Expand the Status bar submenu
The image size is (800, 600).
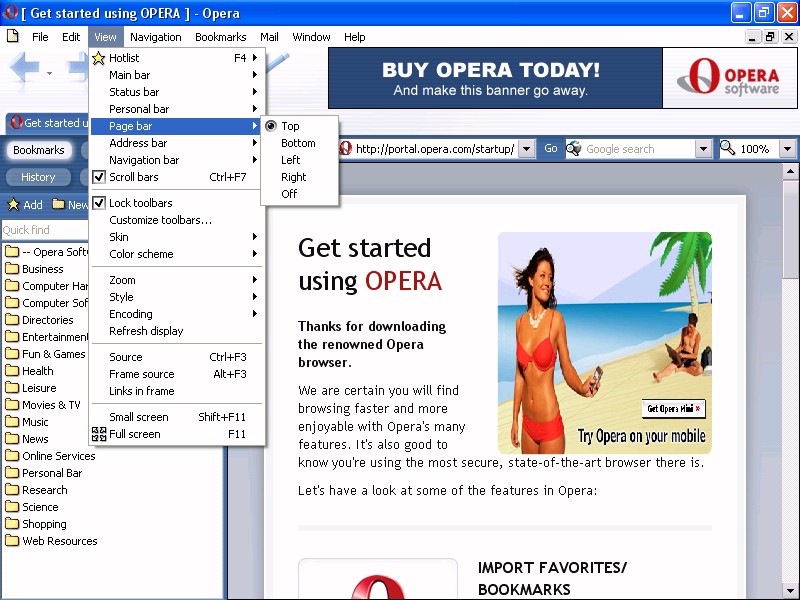(x=177, y=92)
